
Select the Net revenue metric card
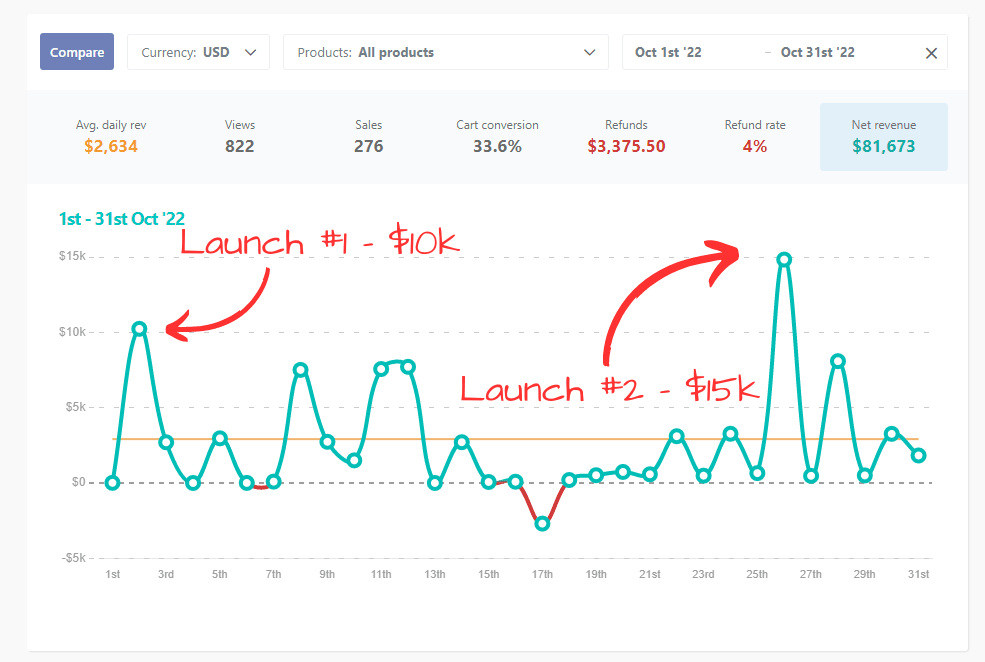click(883, 137)
